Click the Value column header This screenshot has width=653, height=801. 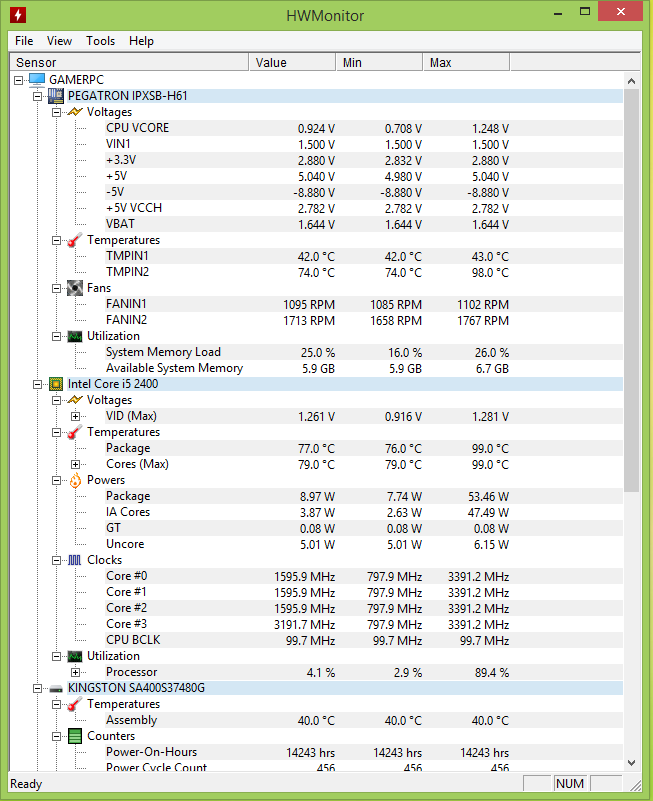pos(292,62)
